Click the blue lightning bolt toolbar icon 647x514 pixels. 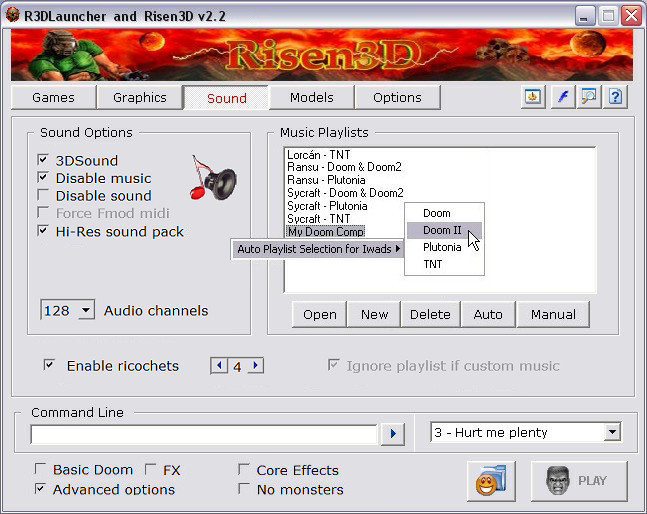(x=562, y=97)
